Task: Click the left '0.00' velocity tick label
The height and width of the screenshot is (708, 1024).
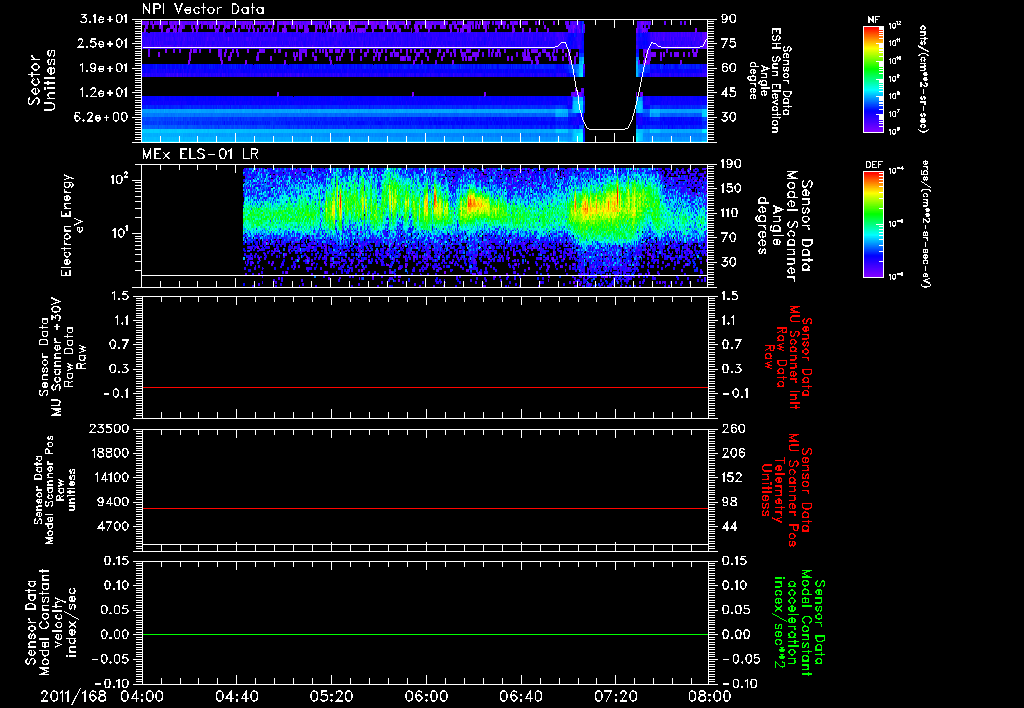Action: (116, 634)
